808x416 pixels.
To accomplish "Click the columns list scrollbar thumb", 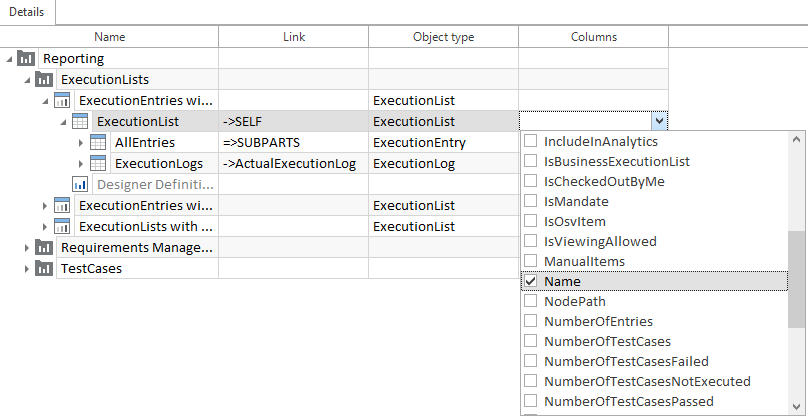I will tap(797, 280).
